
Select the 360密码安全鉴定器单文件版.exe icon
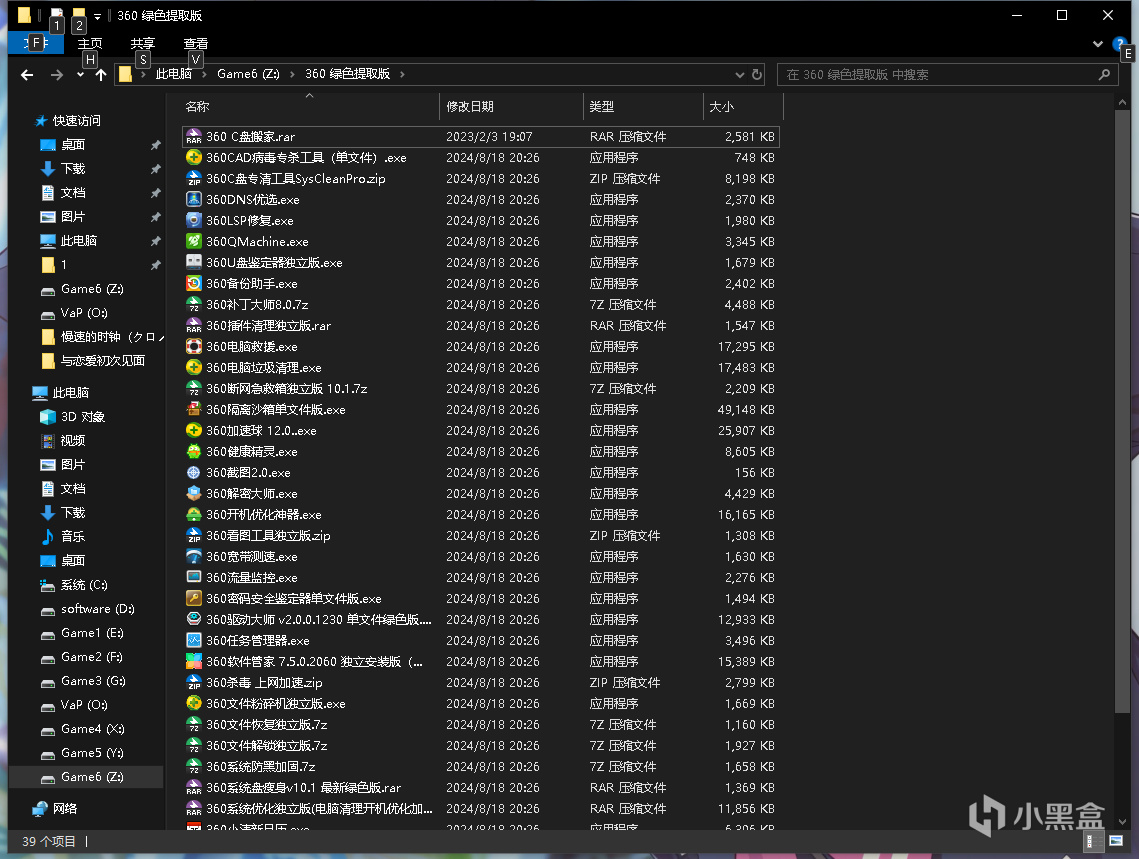coord(193,598)
